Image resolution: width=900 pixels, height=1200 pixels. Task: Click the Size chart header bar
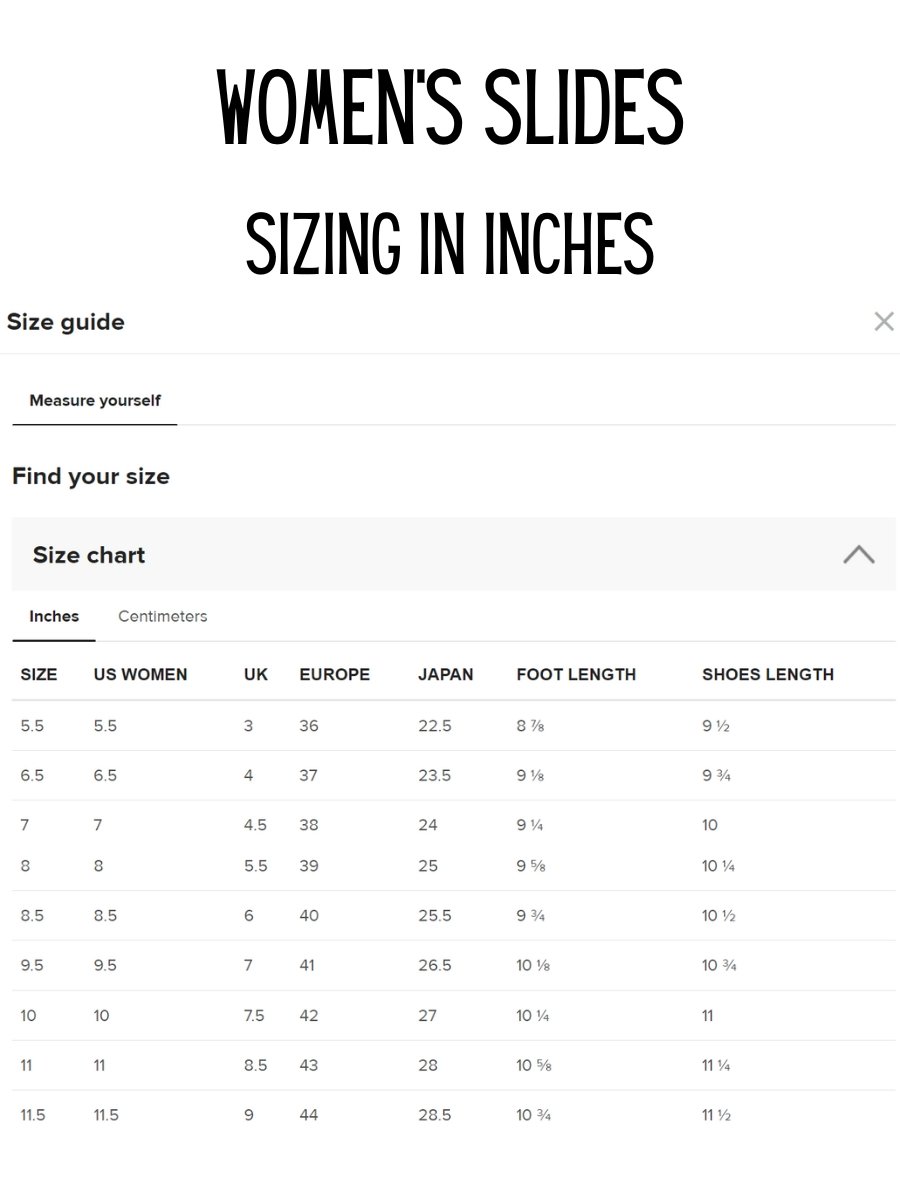coord(453,554)
